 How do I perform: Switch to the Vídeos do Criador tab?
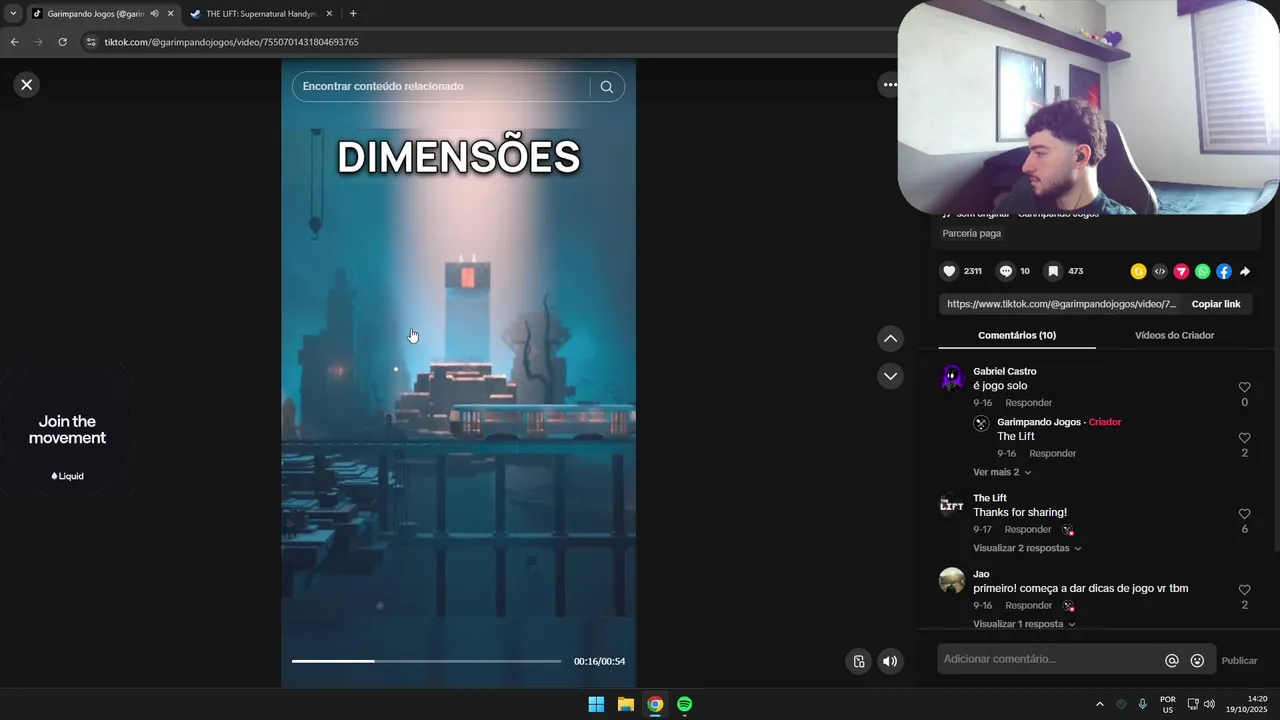pyautogui.click(x=1174, y=335)
